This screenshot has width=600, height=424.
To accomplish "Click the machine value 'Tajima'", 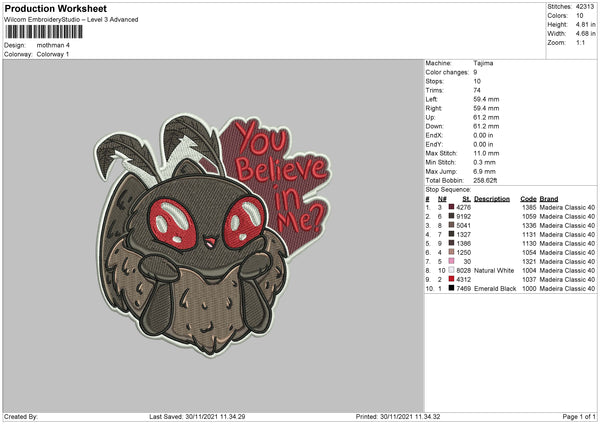I will [483, 63].
